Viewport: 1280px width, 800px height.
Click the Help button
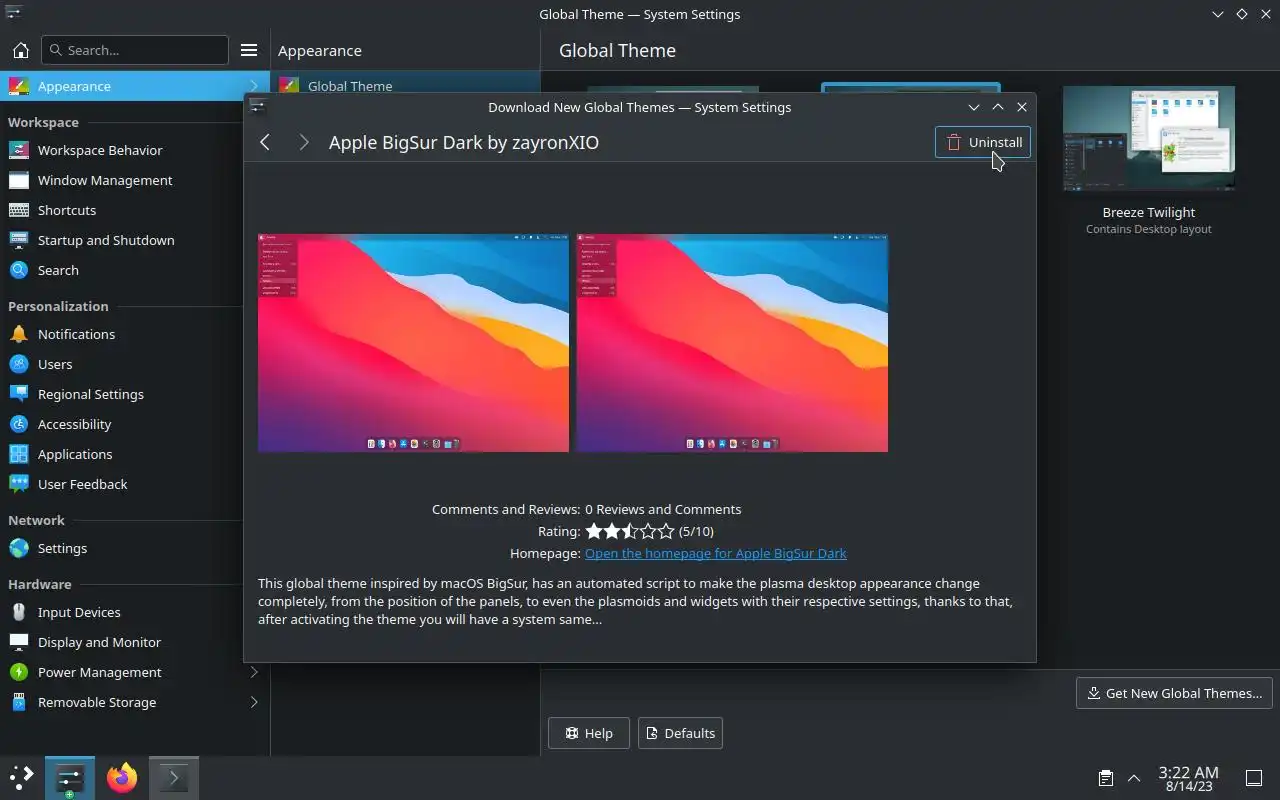(589, 733)
